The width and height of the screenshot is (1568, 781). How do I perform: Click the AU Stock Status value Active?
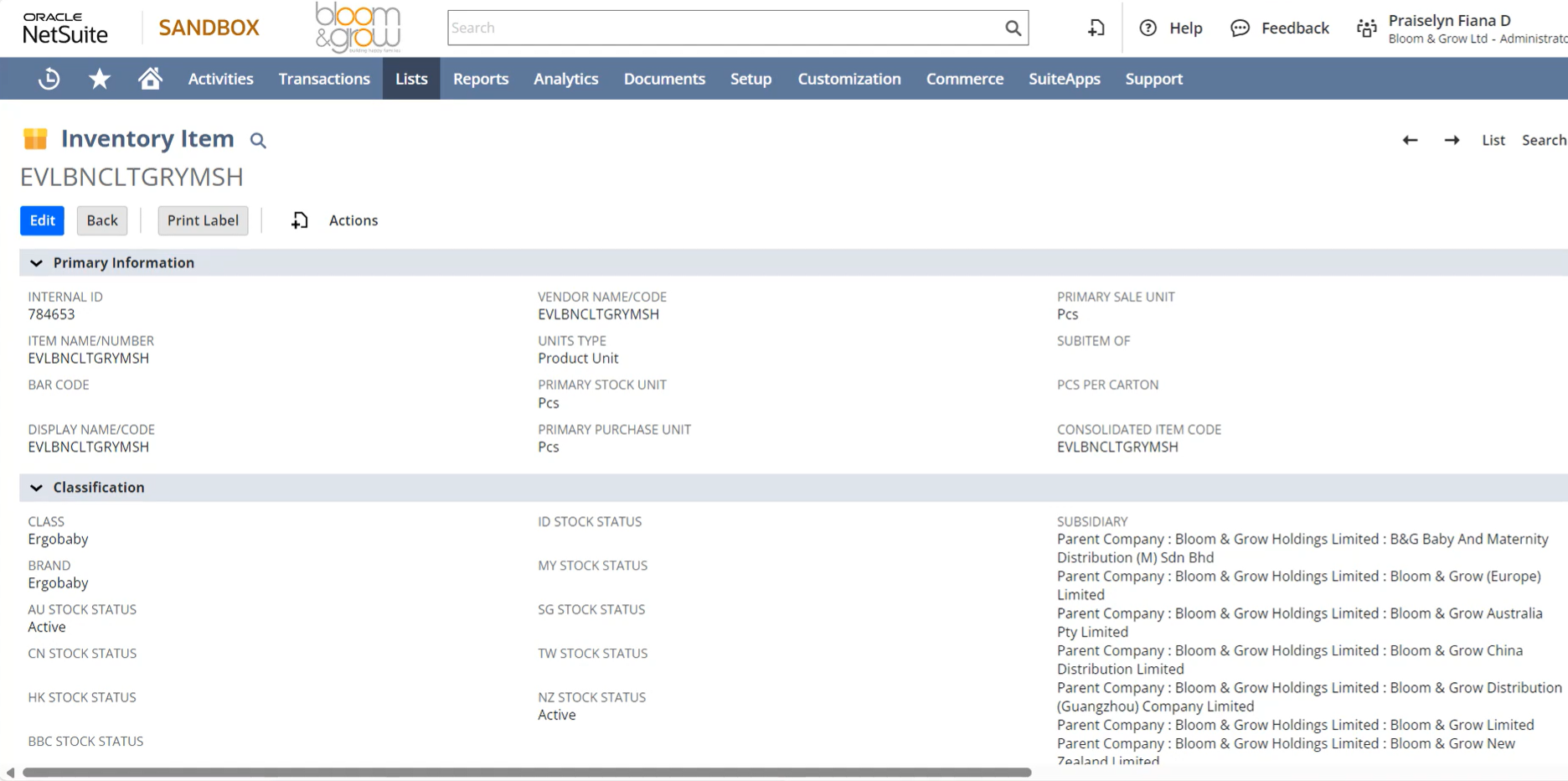point(47,627)
